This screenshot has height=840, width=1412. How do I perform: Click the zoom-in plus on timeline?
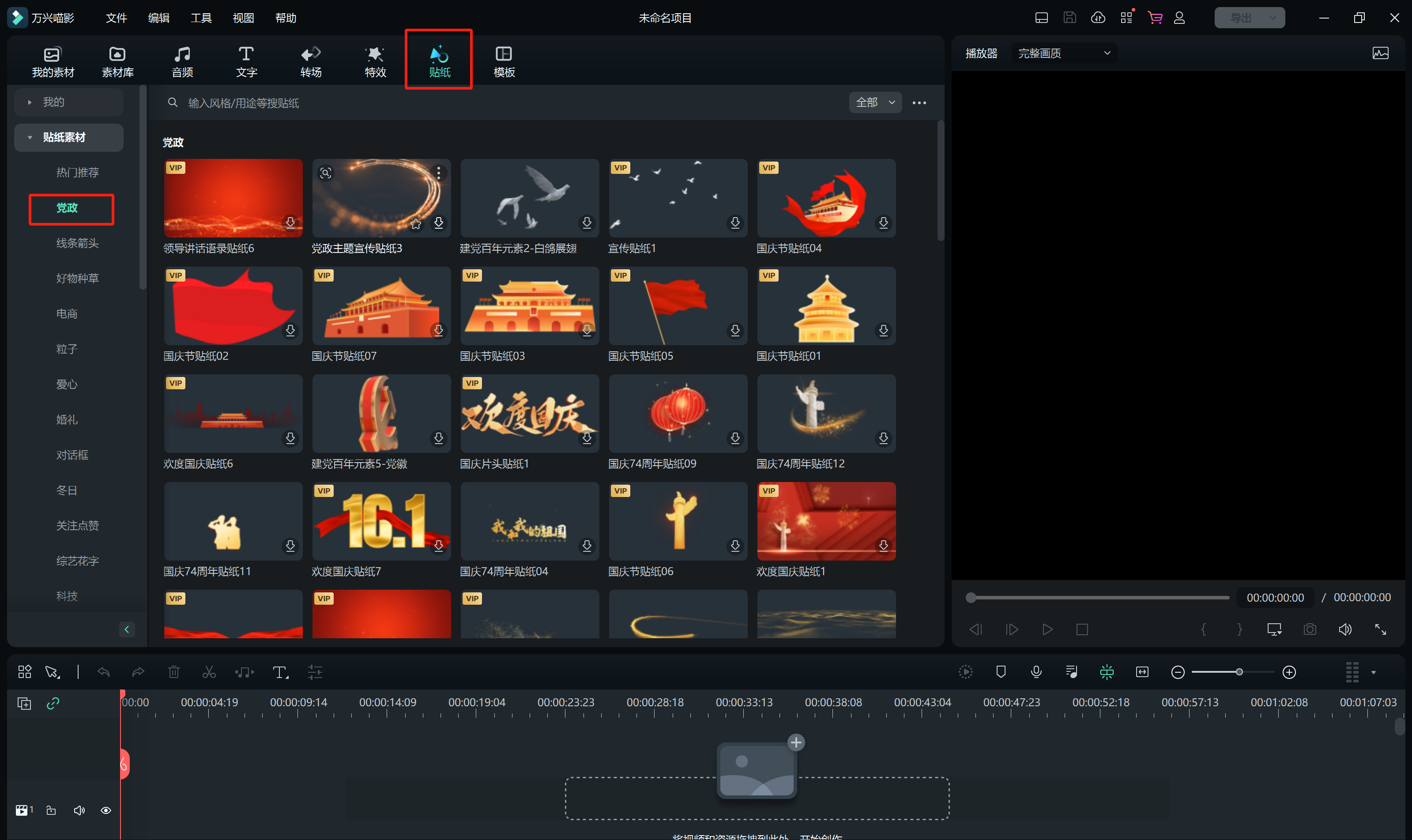pyautogui.click(x=1289, y=672)
